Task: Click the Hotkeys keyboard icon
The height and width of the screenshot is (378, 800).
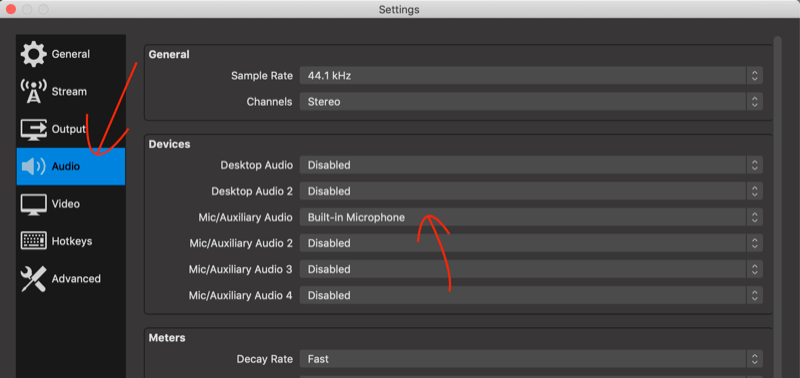Action: pos(33,241)
